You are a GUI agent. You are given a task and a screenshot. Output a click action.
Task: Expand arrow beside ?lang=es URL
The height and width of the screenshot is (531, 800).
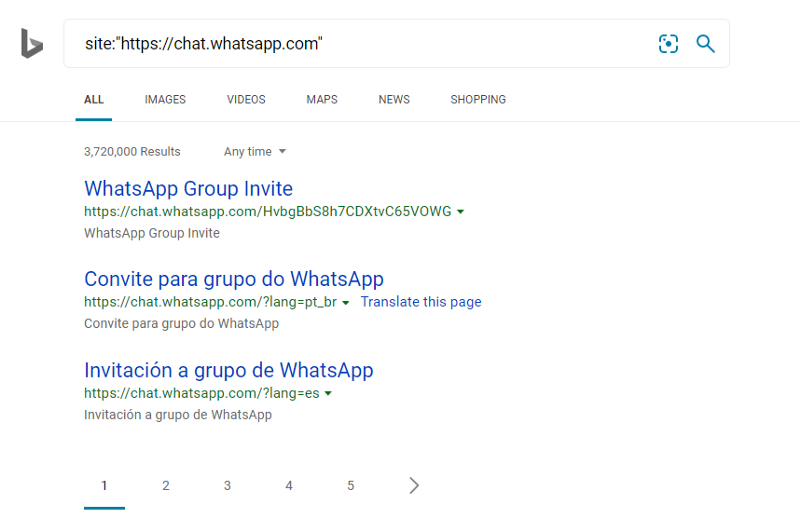point(328,393)
